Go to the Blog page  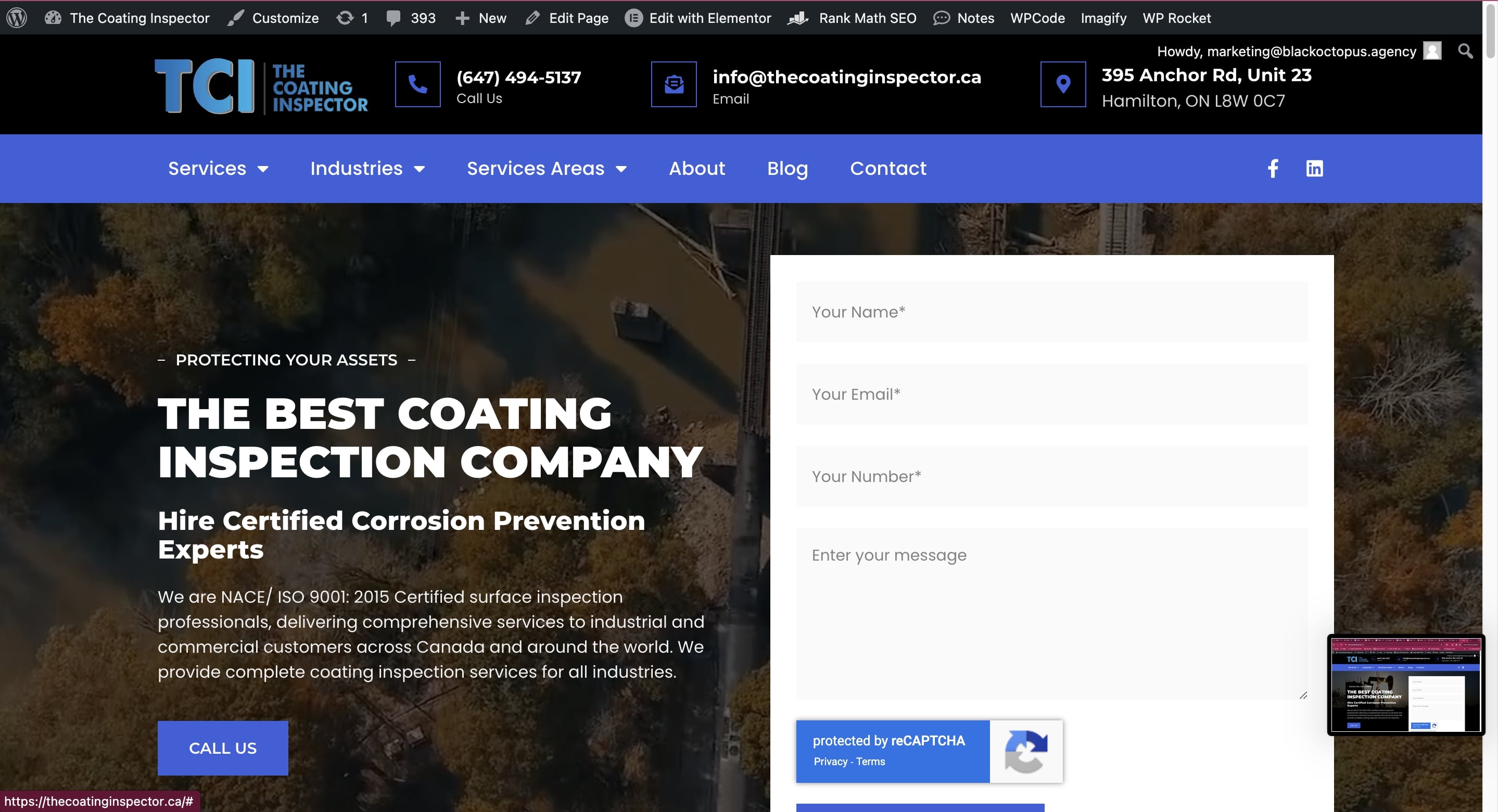pos(787,169)
